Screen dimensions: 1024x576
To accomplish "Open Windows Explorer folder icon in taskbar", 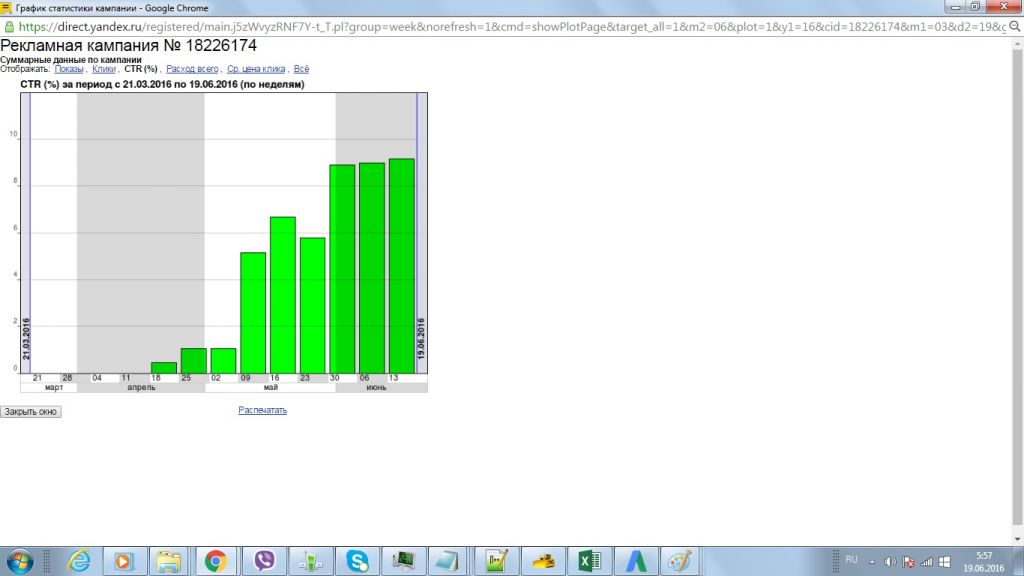I will [168, 561].
